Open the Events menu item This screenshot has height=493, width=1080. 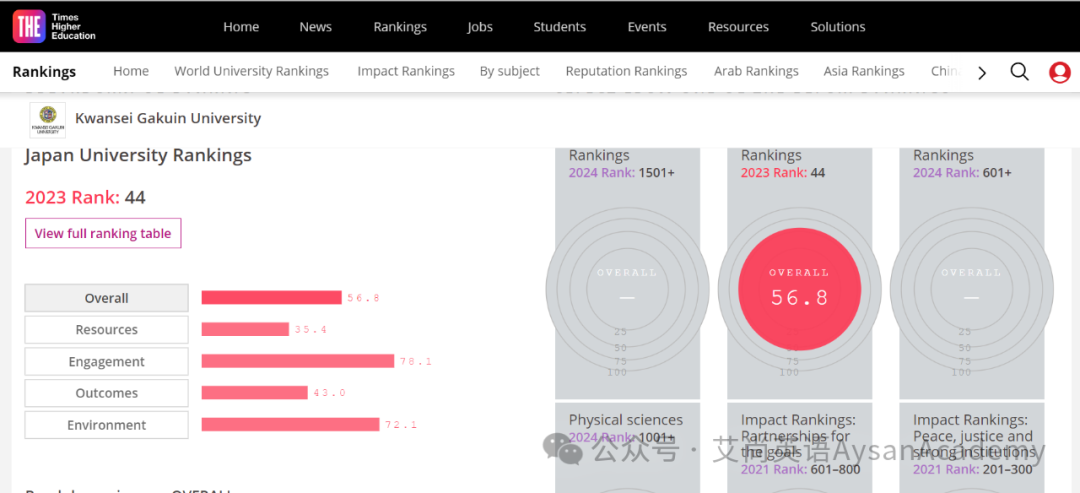coord(647,27)
